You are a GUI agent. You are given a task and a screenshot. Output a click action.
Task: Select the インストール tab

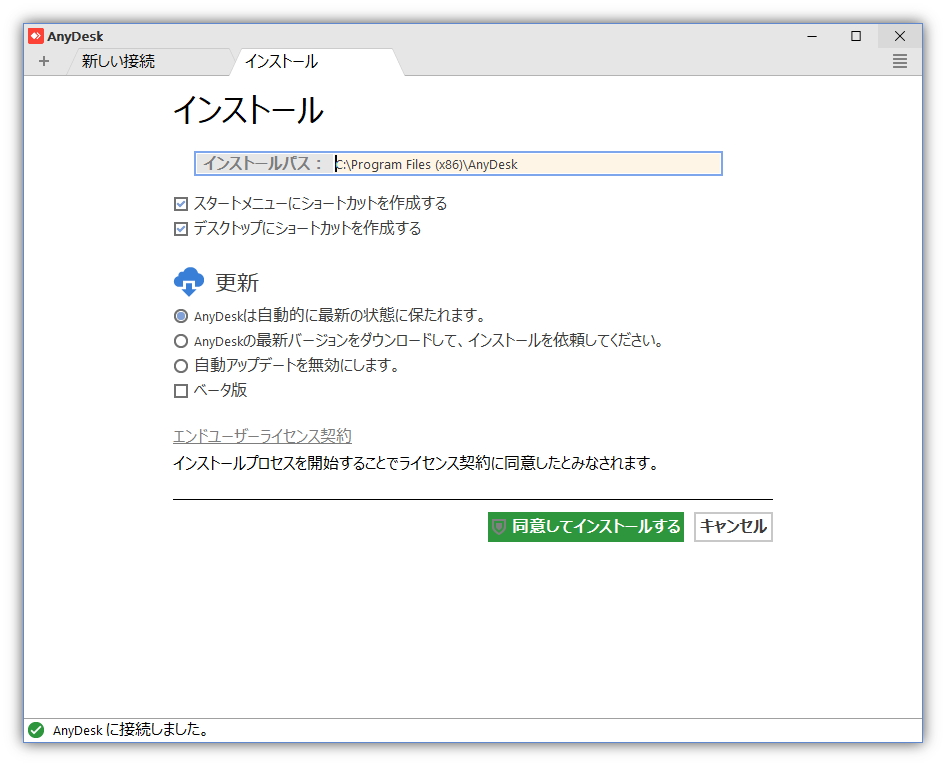(x=281, y=61)
